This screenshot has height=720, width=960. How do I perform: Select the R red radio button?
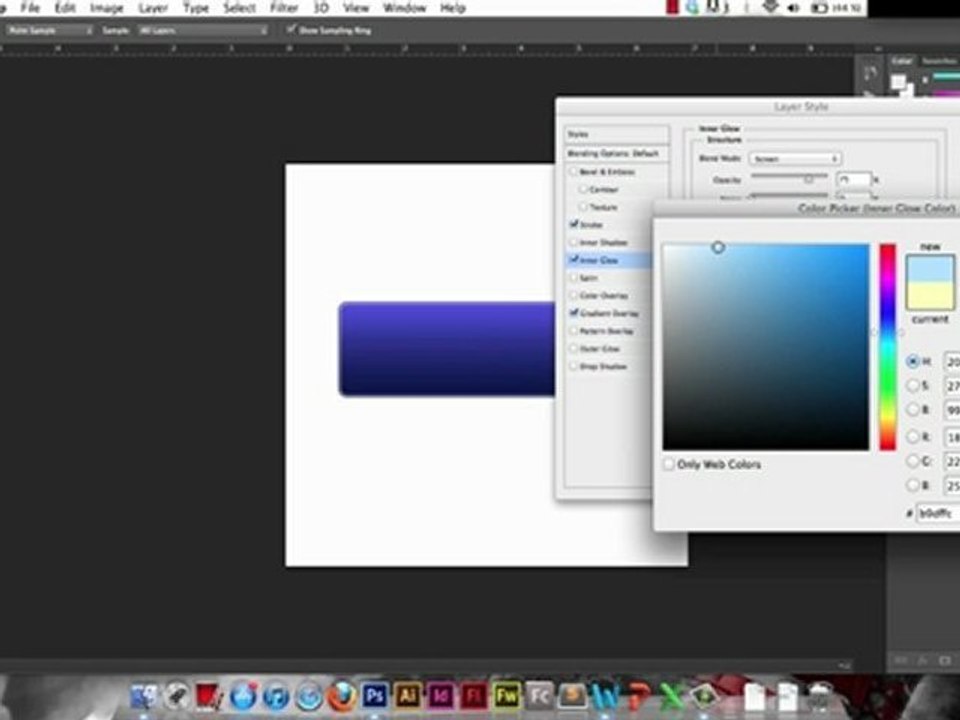913,437
